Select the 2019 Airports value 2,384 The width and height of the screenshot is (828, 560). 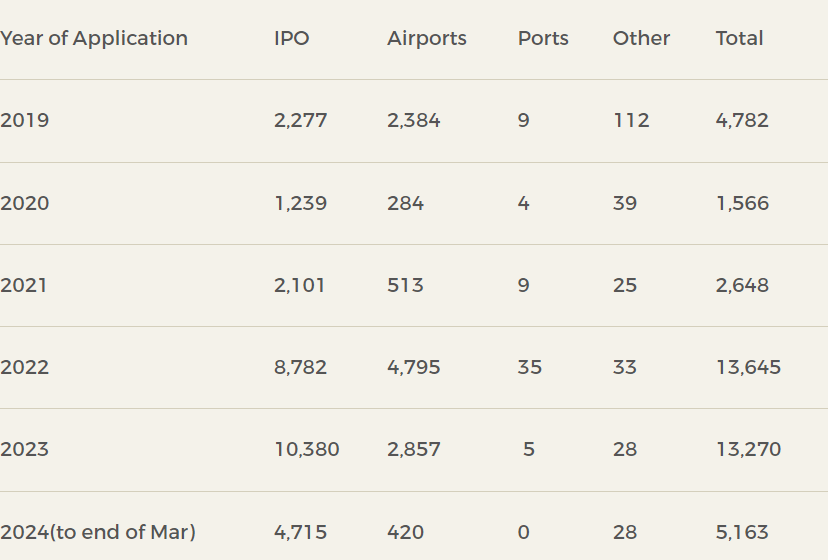(414, 121)
